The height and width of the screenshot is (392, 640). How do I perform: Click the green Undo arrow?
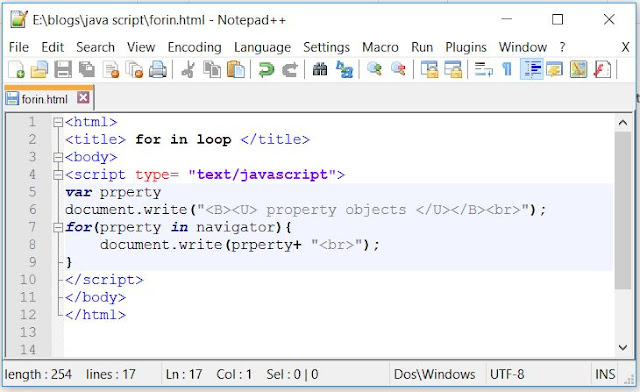pos(266,69)
